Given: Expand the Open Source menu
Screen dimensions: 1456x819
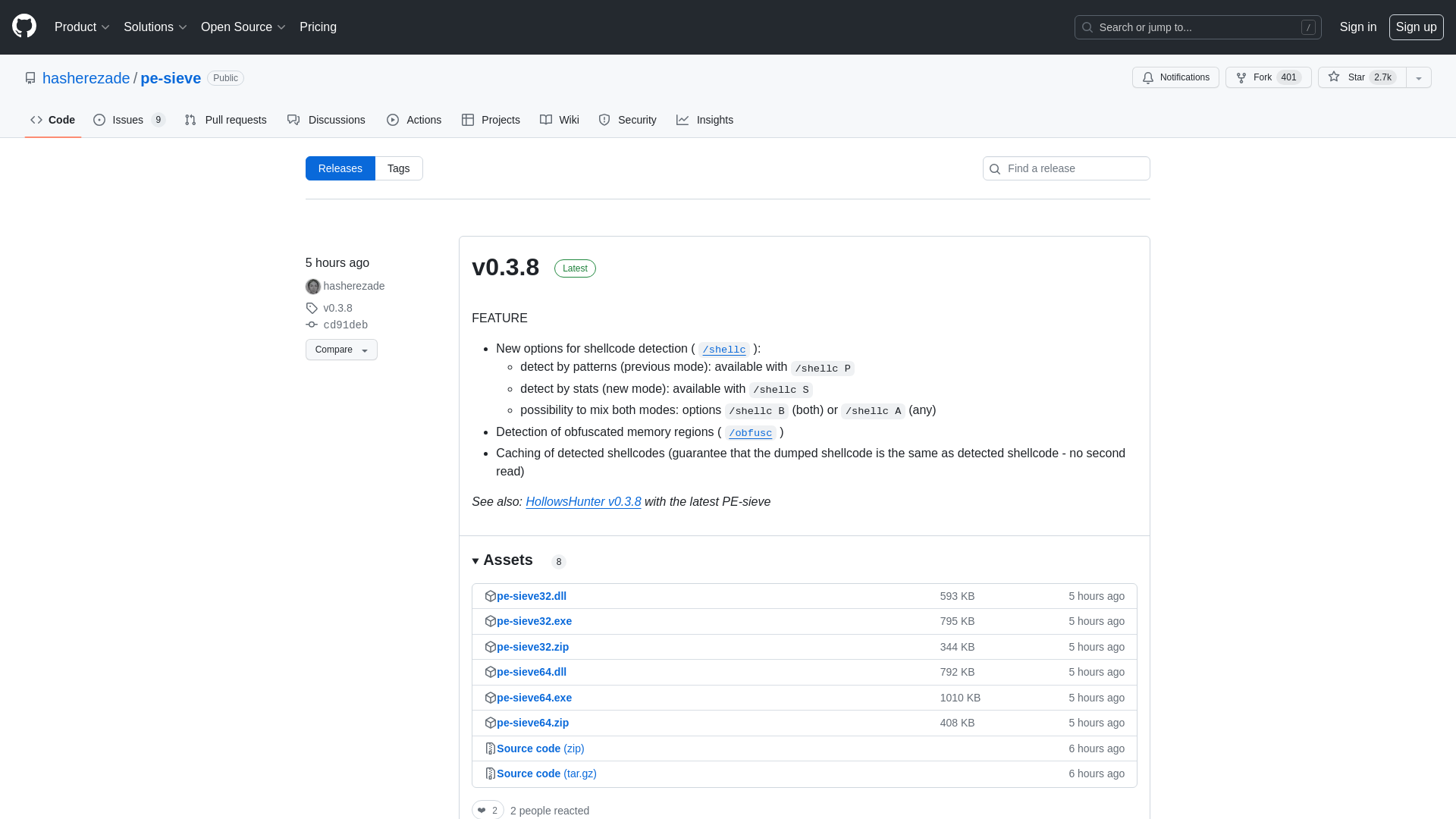Looking at the screenshot, I should [243, 27].
